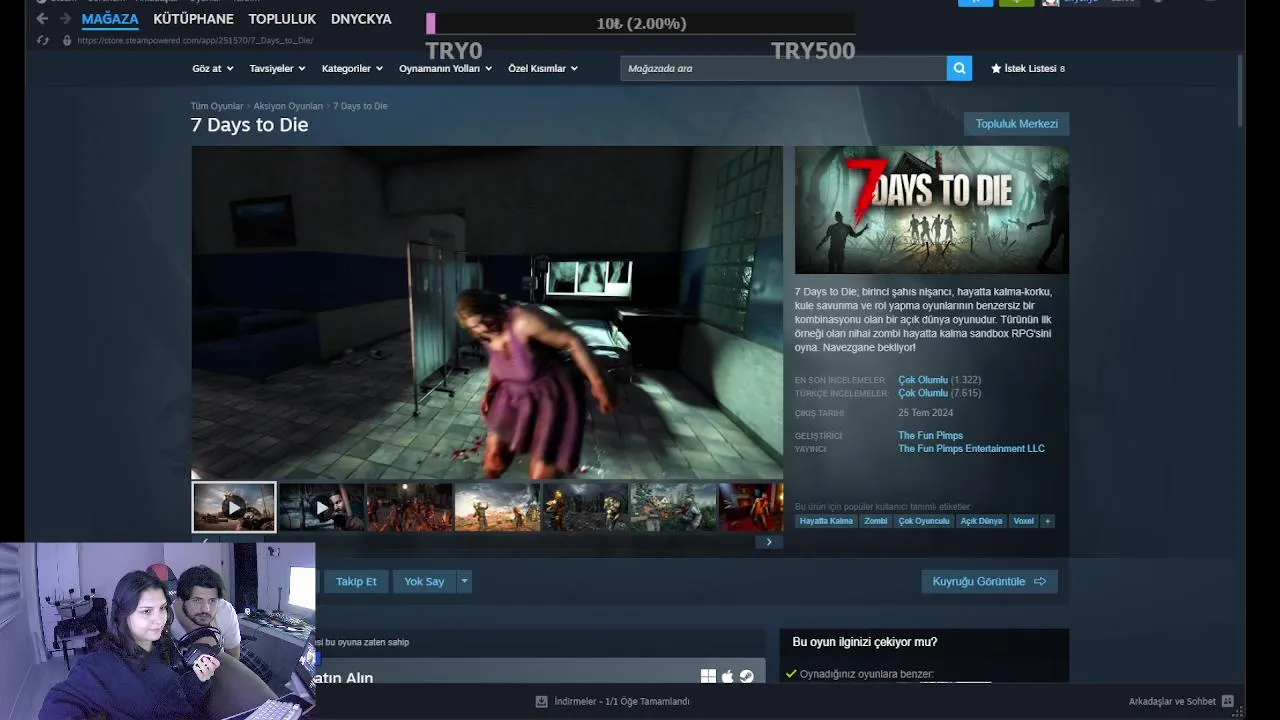Viewport: 1280px width, 720px height.
Task: Click the Tüm Oyunlar breadcrumb
Action: pos(217,106)
